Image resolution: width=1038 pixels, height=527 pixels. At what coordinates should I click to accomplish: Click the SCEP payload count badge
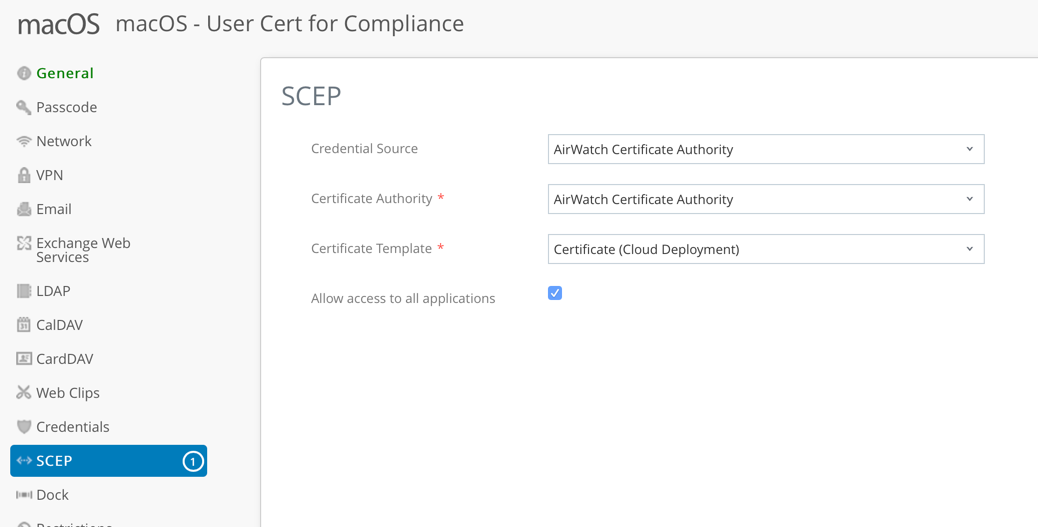click(x=193, y=461)
